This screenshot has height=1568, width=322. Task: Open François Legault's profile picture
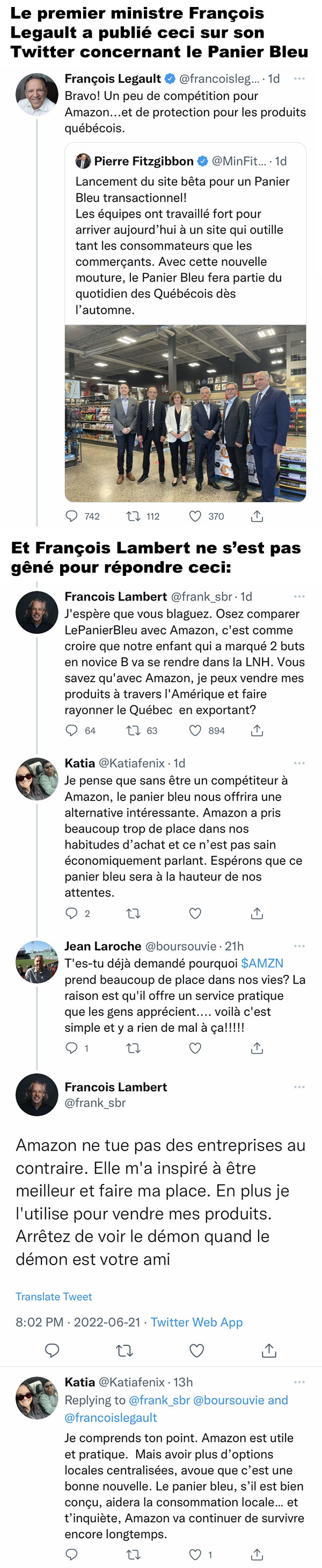(36, 95)
